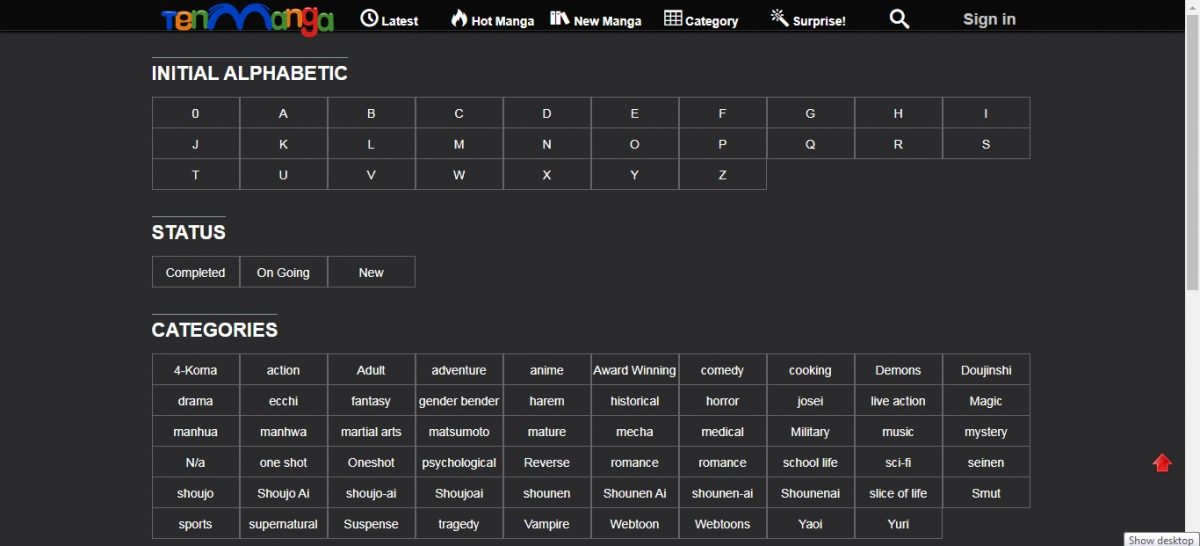Open search with the magnifier icon
This screenshot has height=546, width=1200.
point(899,19)
